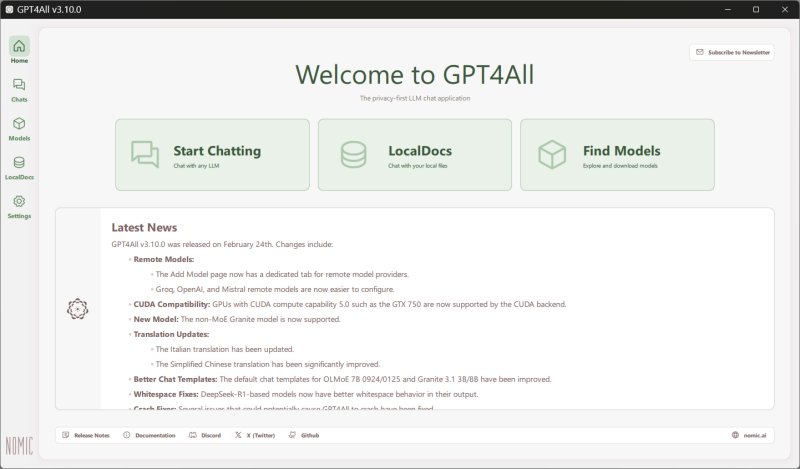
Task: Visit the nomic.ai link text
Action: pyautogui.click(x=755, y=435)
